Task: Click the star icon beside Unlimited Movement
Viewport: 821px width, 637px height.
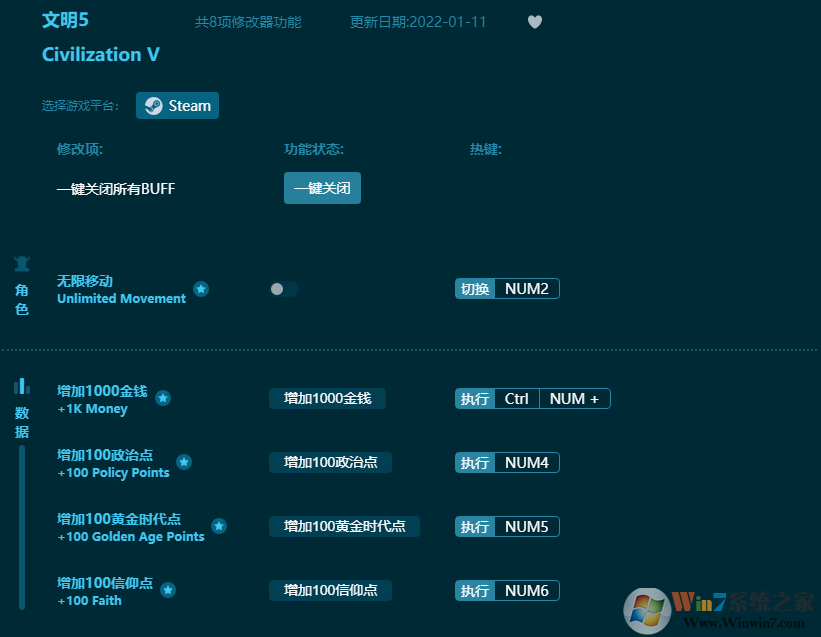Action: click(201, 289)
